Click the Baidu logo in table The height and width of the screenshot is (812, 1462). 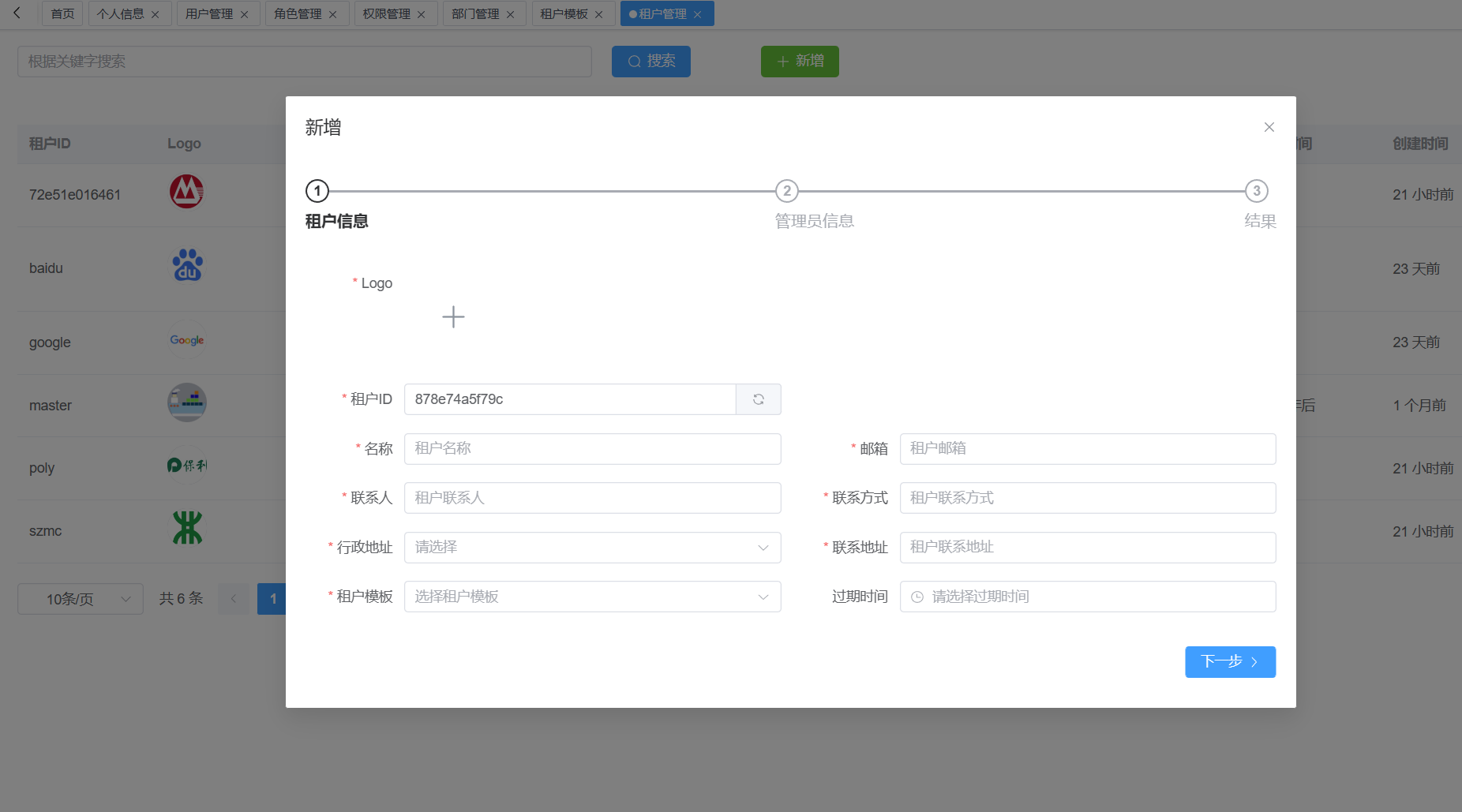click(x=187, y=266)
